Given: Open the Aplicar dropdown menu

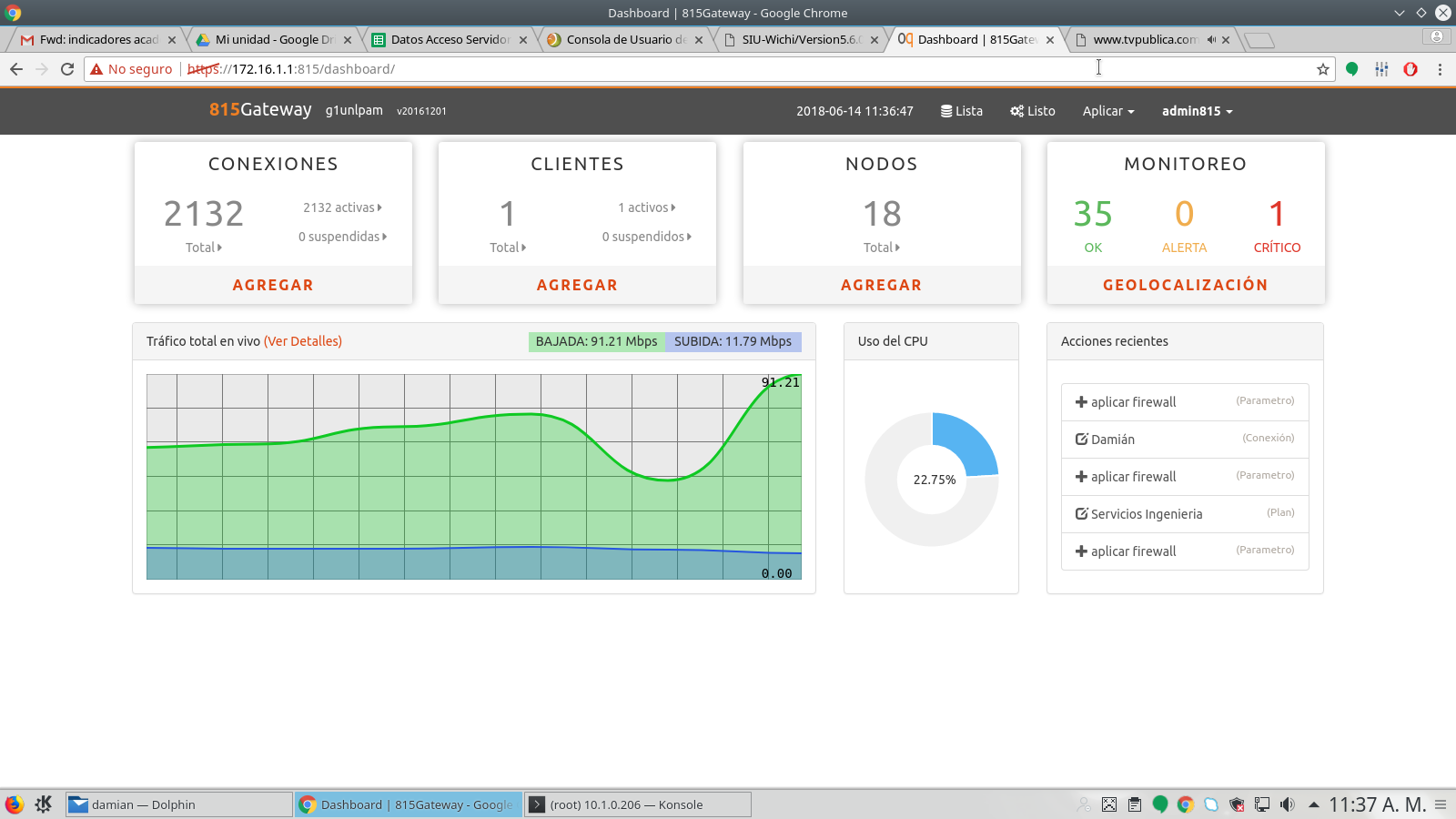Looking at the screenshot, I should [x=1107, y=111].
